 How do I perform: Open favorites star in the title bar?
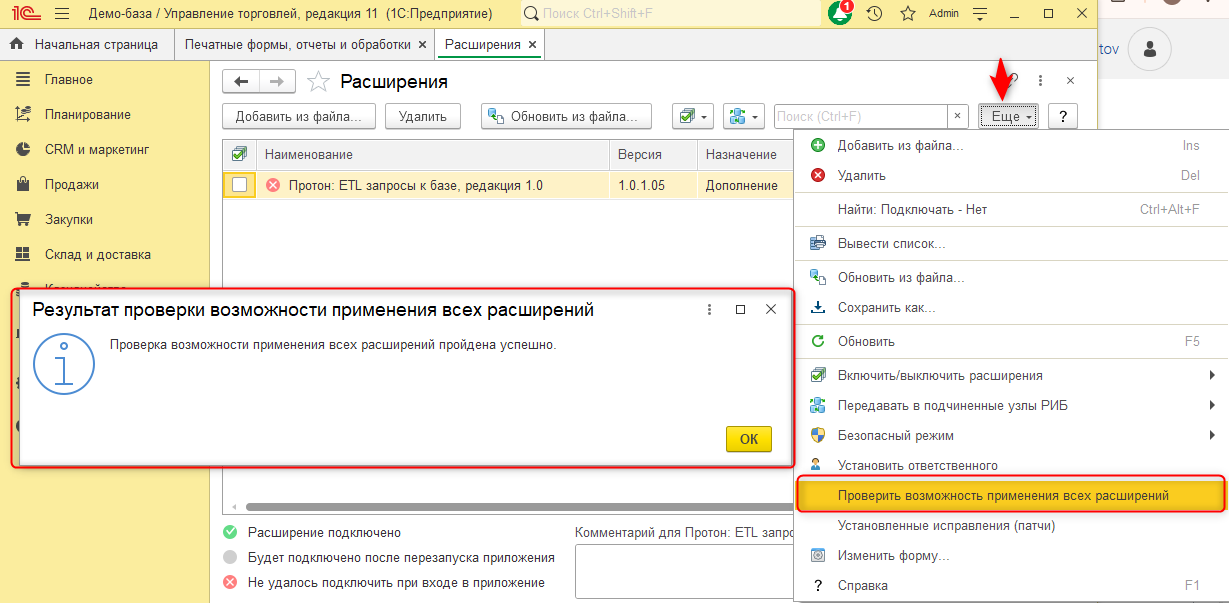click(908, 14)
